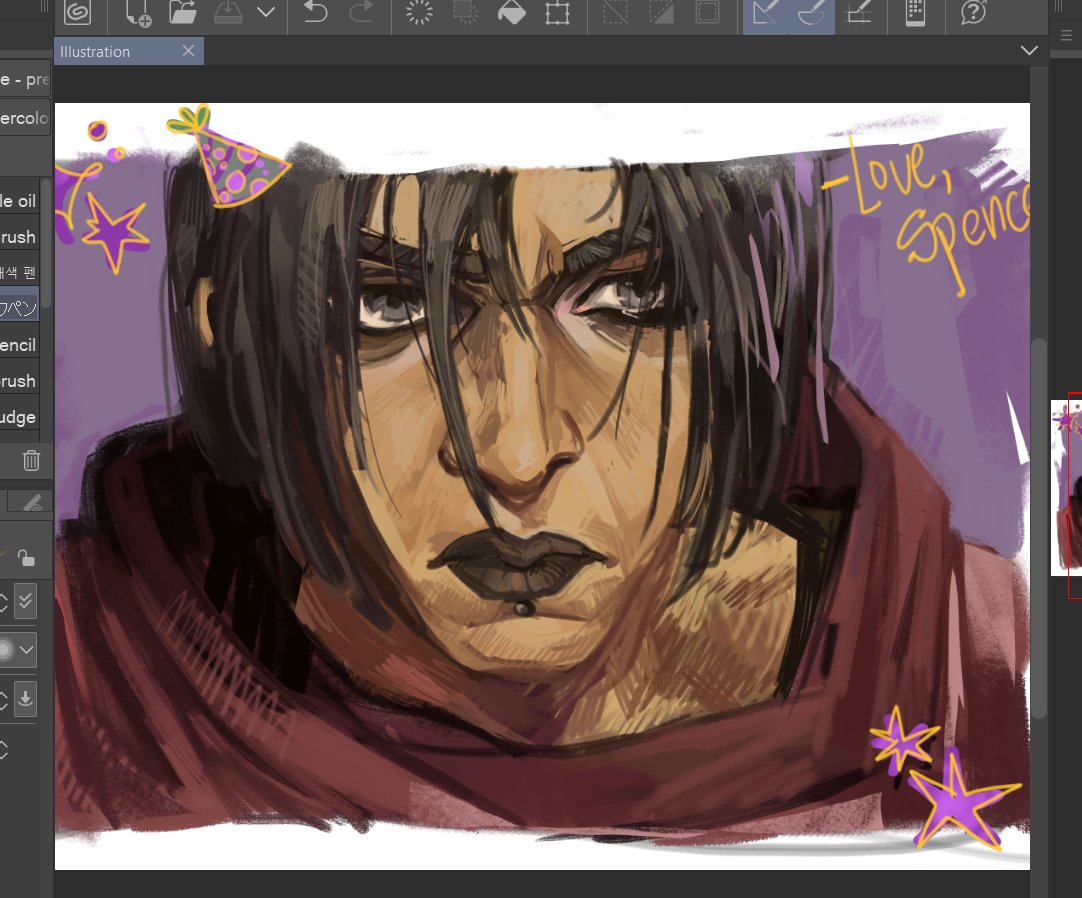Open a file with folder icon
Viewport: 1082px width, 898px height.
183,12
